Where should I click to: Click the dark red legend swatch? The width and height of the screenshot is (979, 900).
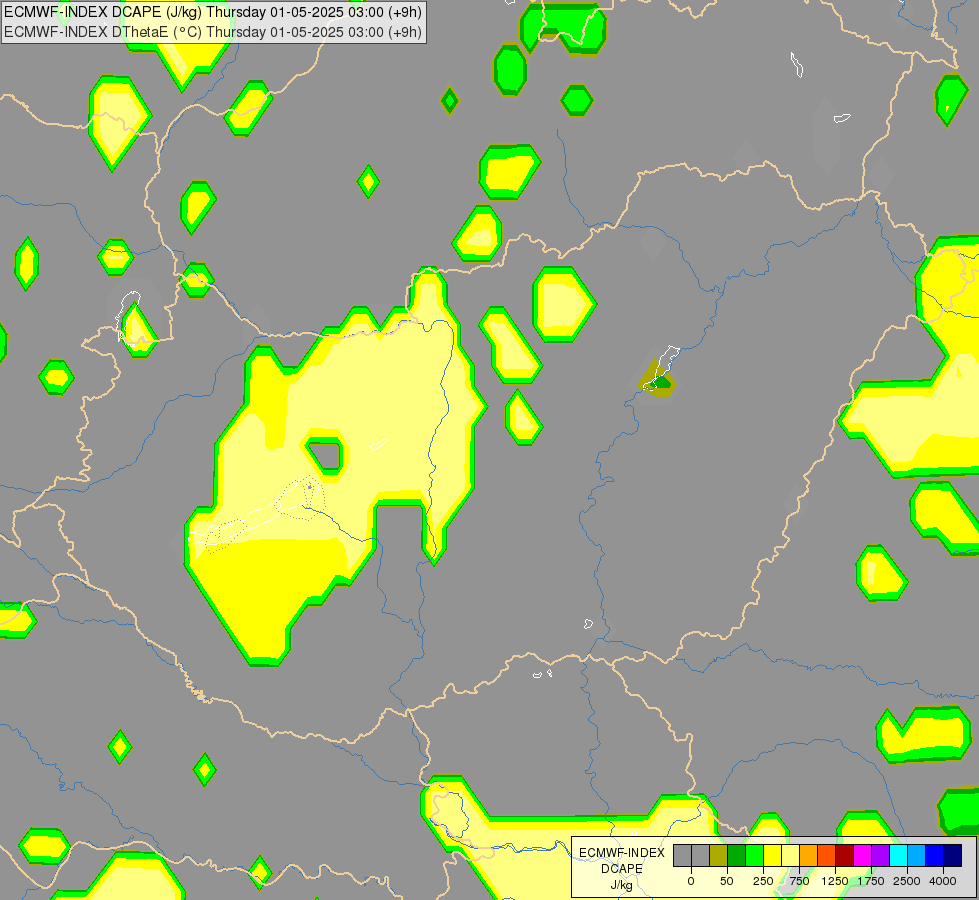845,855
